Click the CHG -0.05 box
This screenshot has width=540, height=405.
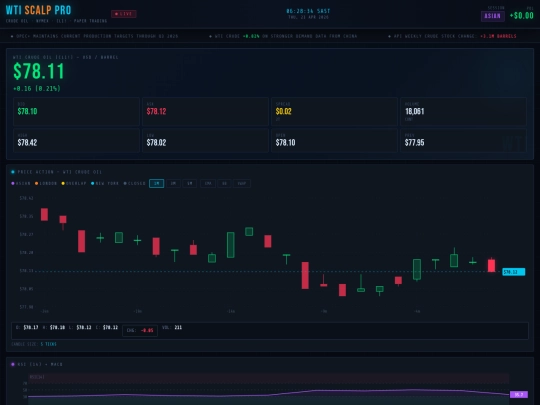140,331
